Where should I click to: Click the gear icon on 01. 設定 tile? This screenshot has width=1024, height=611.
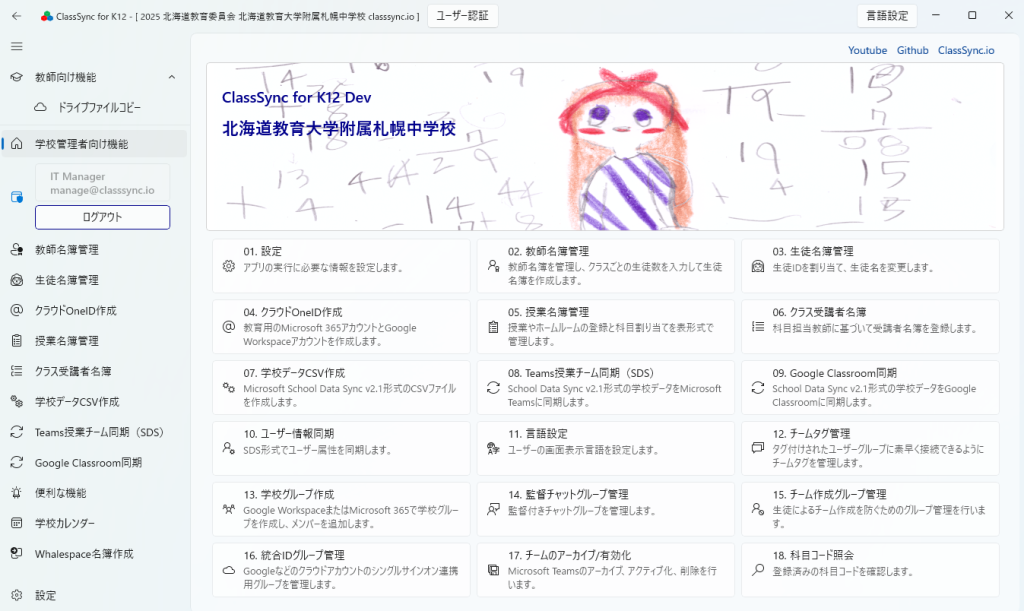click(228, 267)
